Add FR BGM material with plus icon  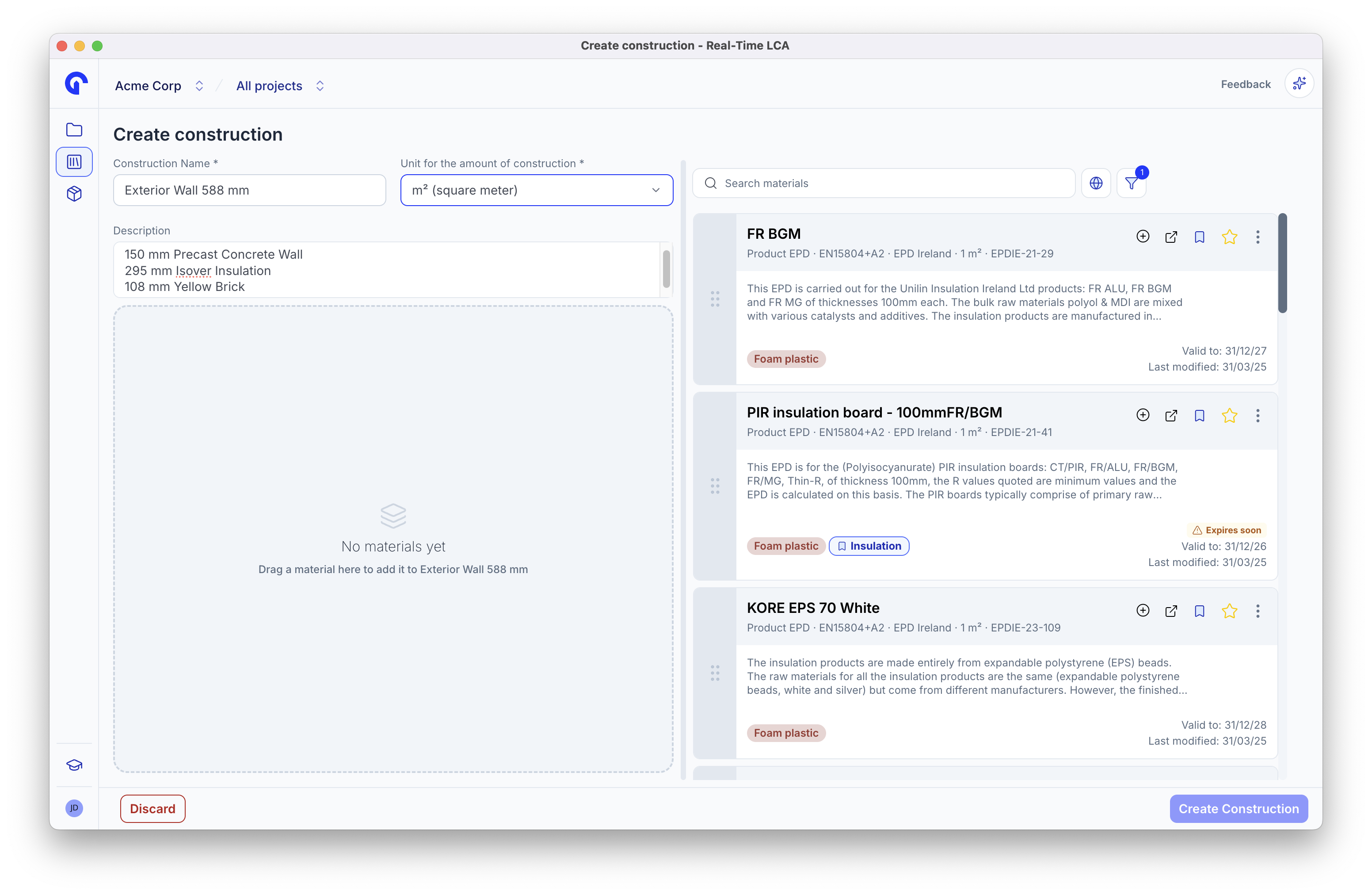pyautogui.click(x=1143, y=237)
